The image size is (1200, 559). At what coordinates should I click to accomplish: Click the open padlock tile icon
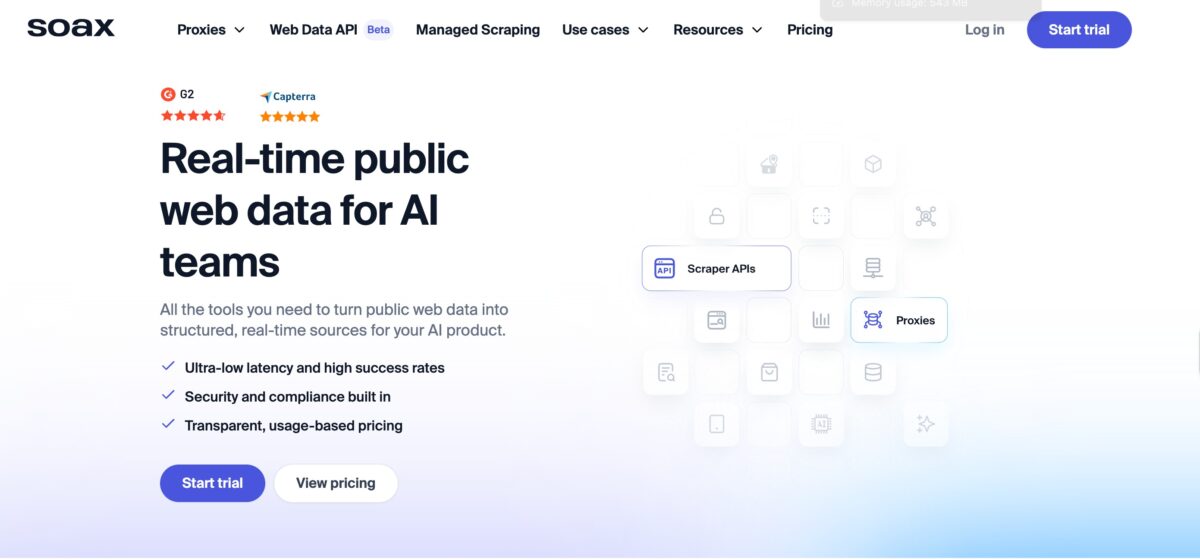716,216
